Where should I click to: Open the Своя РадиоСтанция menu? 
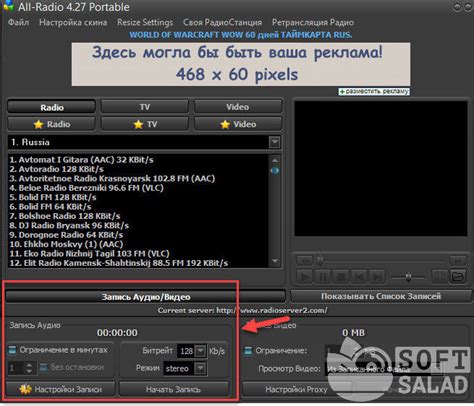(x=222, y=22)
